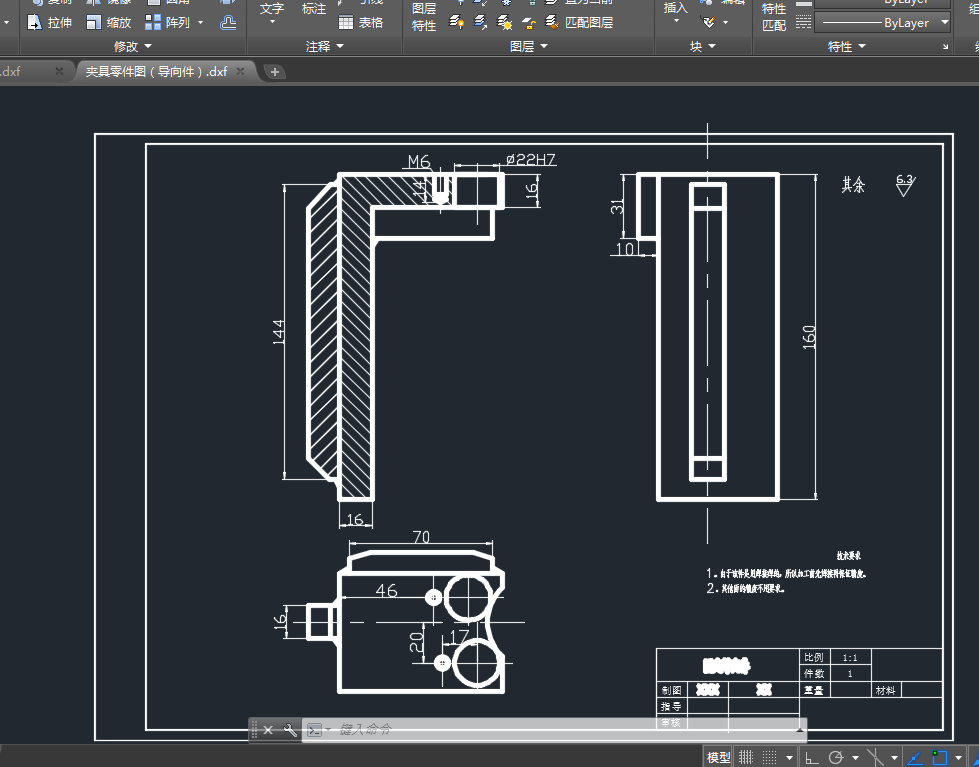The width and height of the screenshot is (979, 767).
Task: Open Properties panel dialog launcher arrow
Action: pyautogui.click(x=945, y=47)
